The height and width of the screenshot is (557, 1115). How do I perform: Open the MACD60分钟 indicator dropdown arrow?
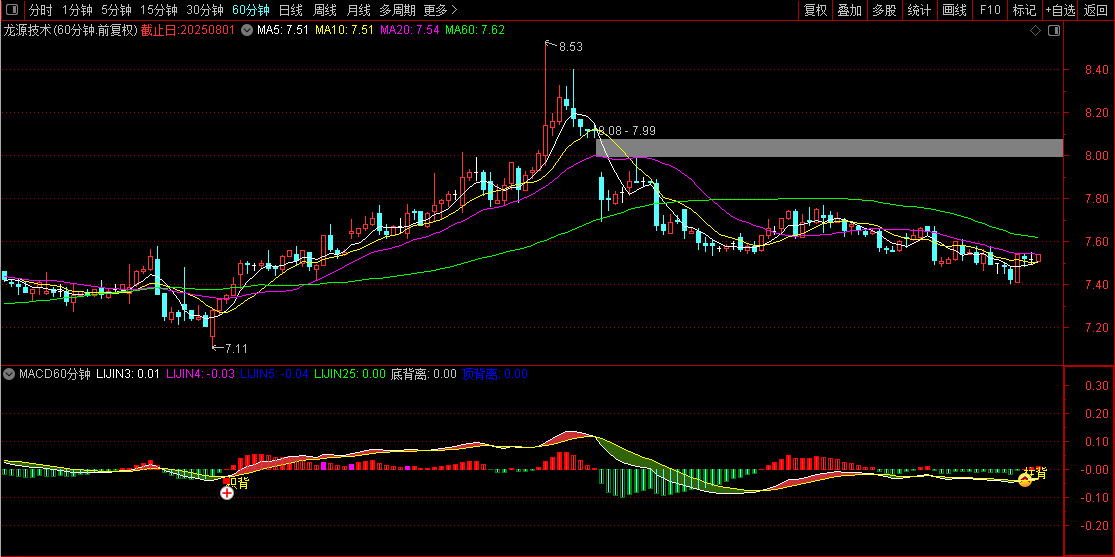coord(9,373)
